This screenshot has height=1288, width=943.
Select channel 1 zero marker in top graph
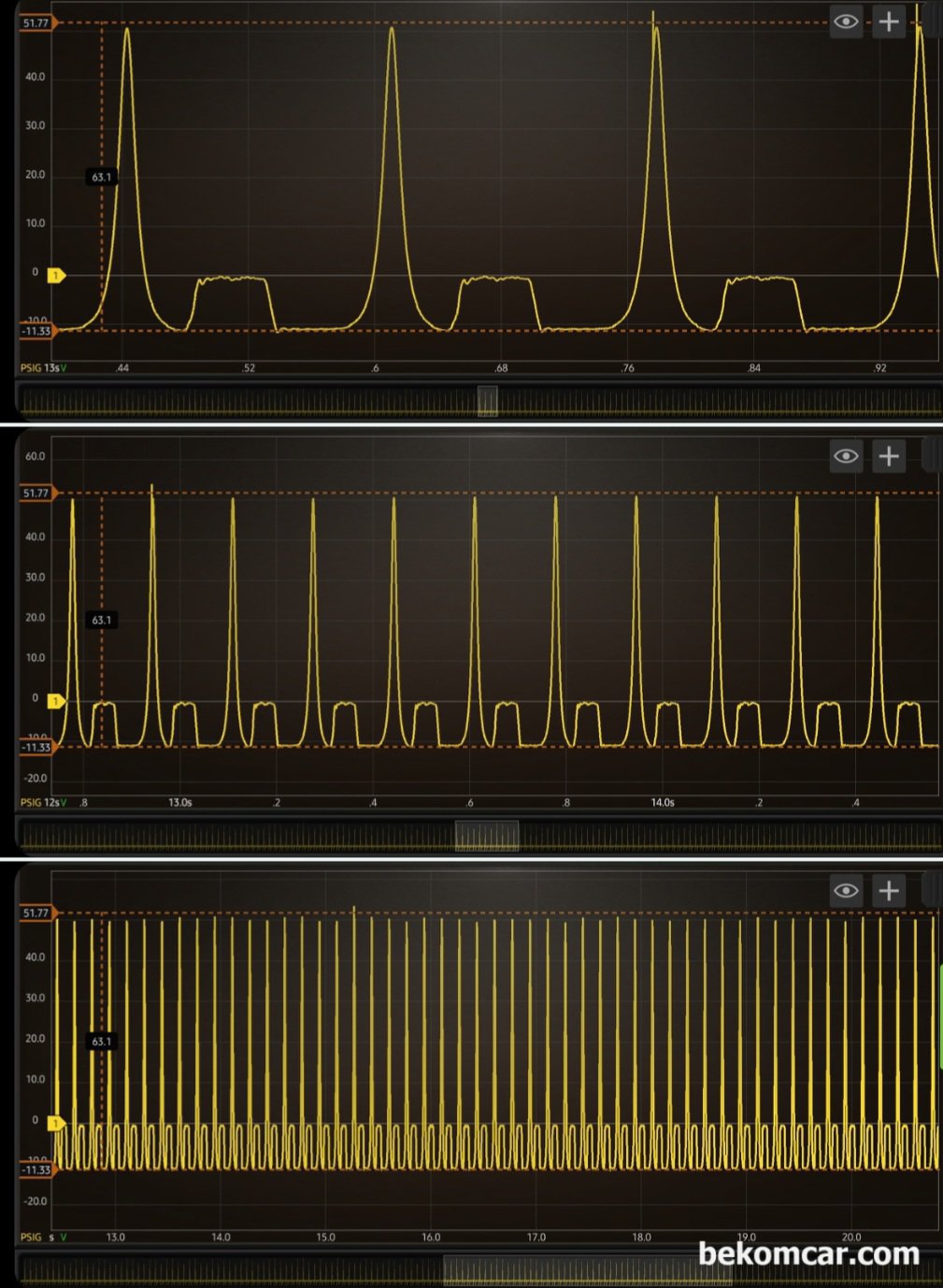click(x=56, y=276)
